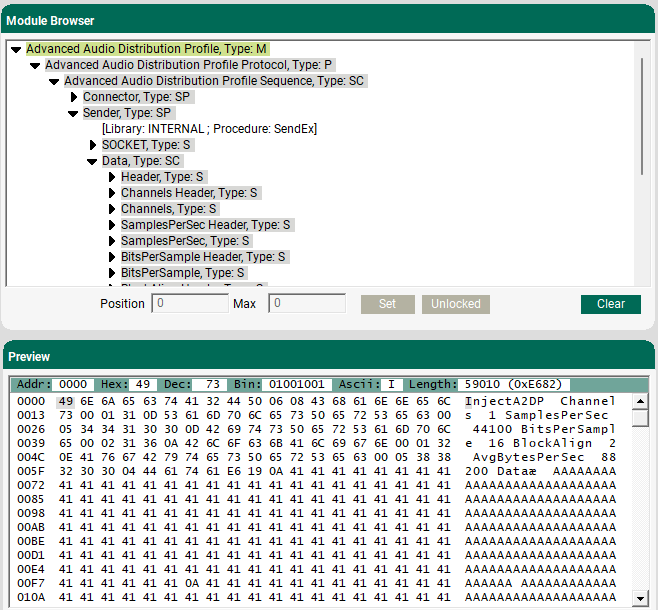The height and width of the screenshot is (610, 658).
Task: Click the Set button
Action: [x=387, y=304]
